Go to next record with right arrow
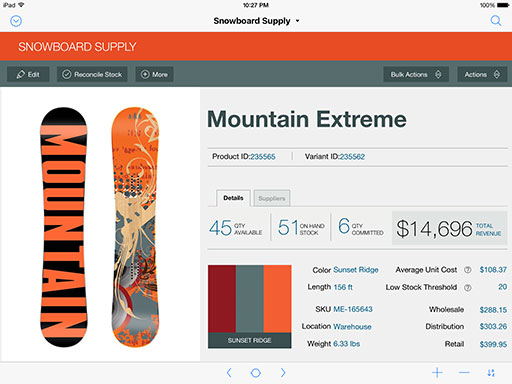 pos(283,373)
